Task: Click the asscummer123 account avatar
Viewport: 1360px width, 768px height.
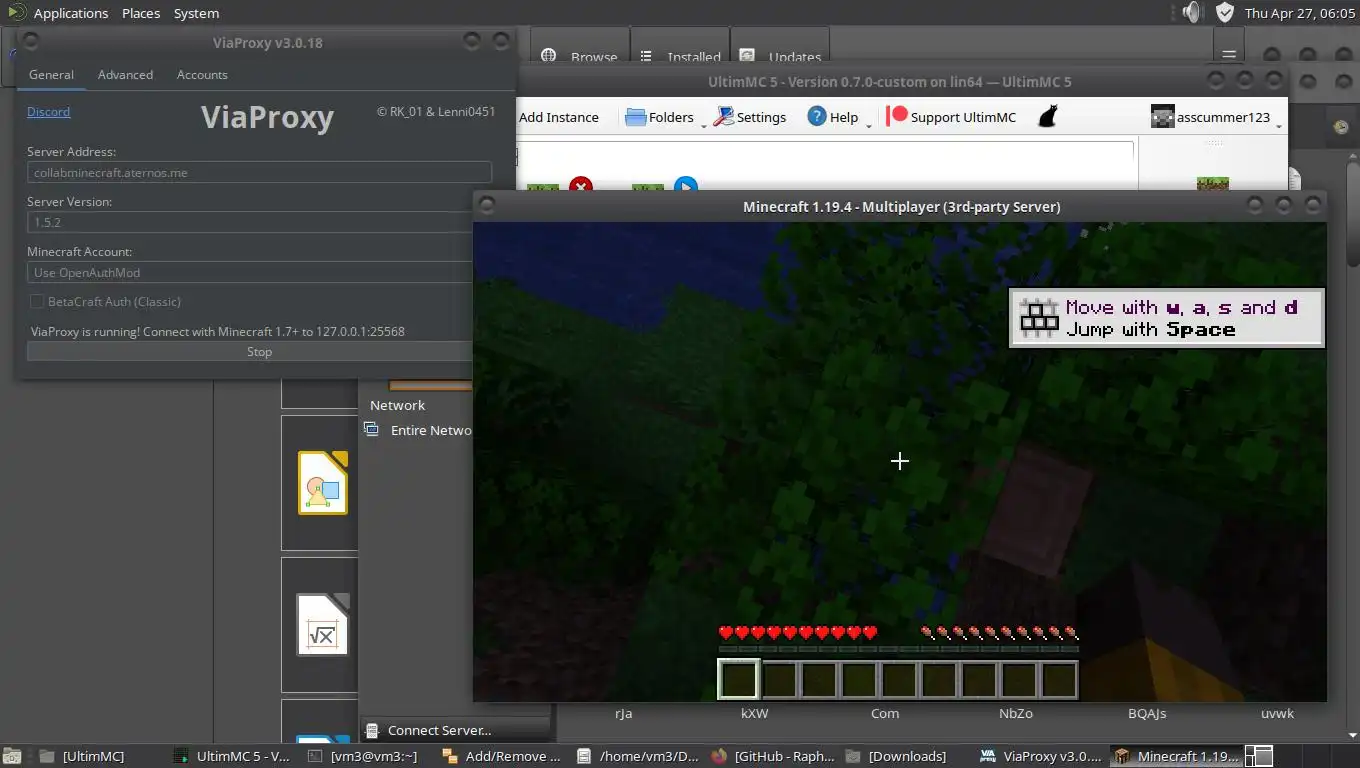Action: pyautogui.click(x=1162, y=116)
